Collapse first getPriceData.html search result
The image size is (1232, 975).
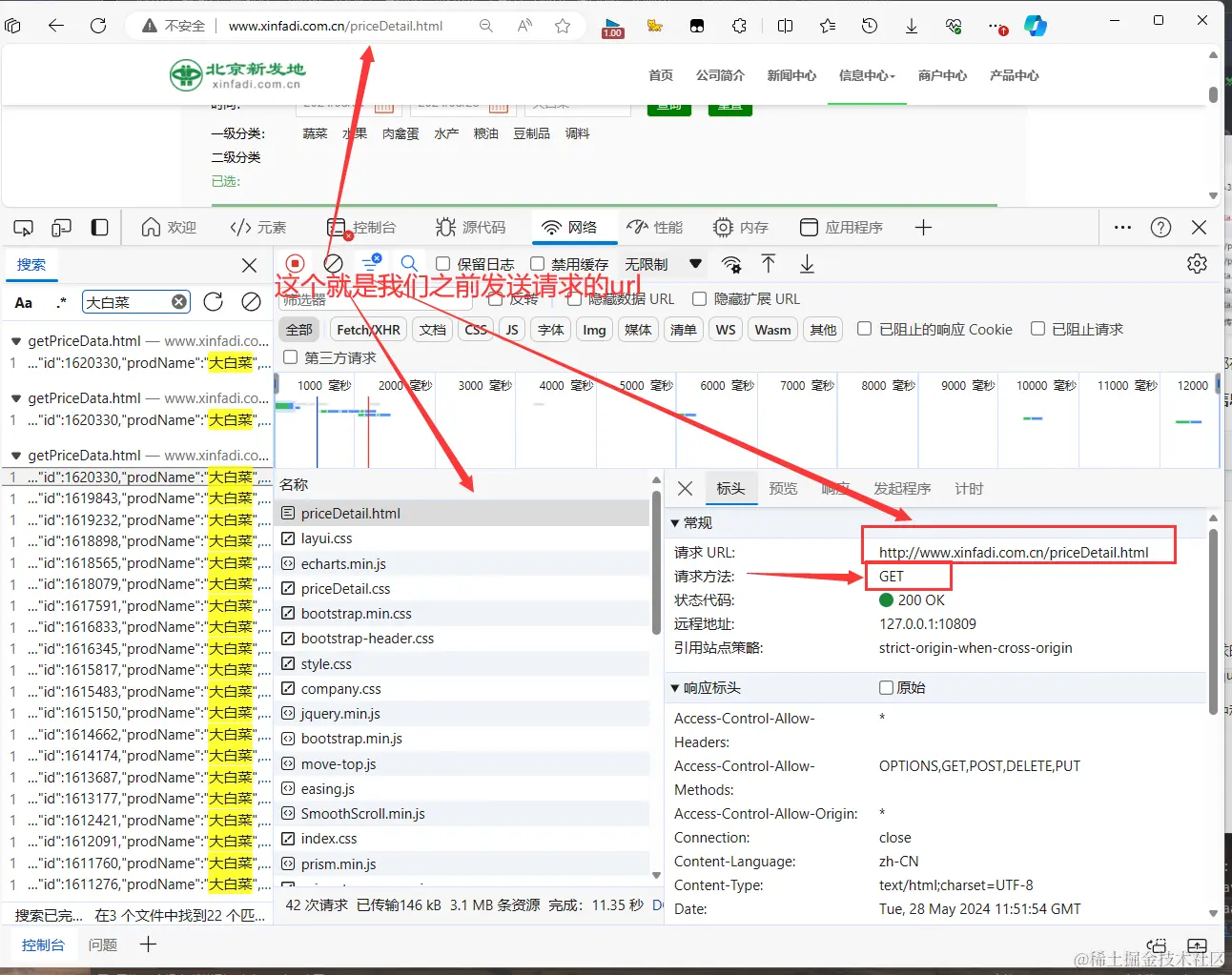tap(16, 341)
